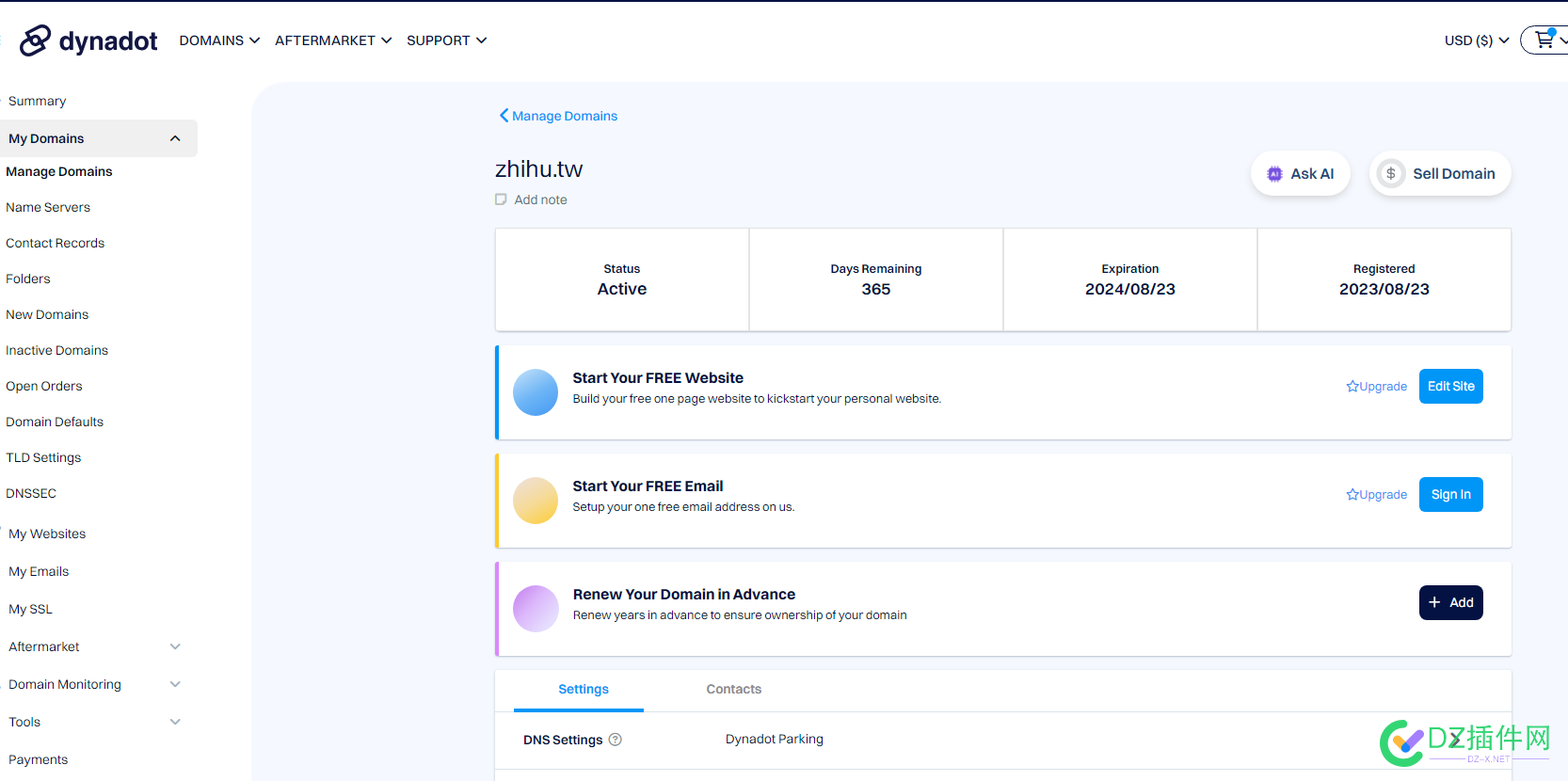Click the DNS Settings label
Screen dimensions: 1568x781
[x=563, y=740]
